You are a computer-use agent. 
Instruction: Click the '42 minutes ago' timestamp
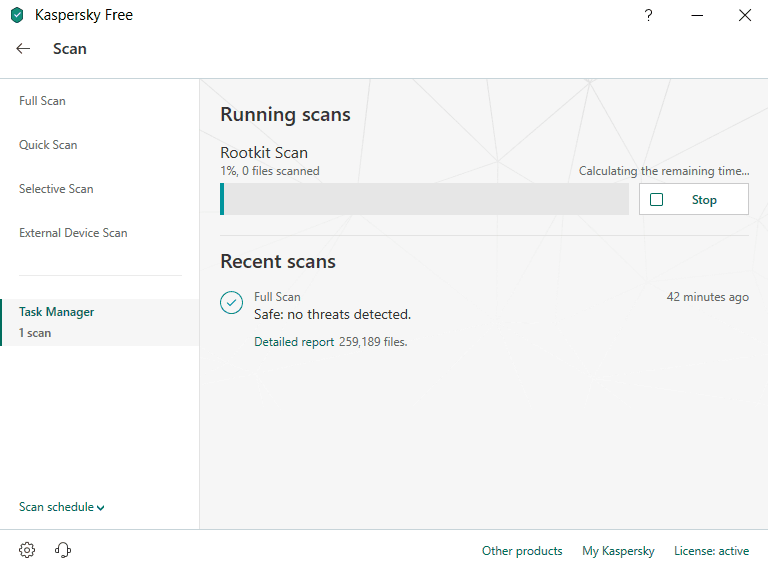[x=708, y=297]
